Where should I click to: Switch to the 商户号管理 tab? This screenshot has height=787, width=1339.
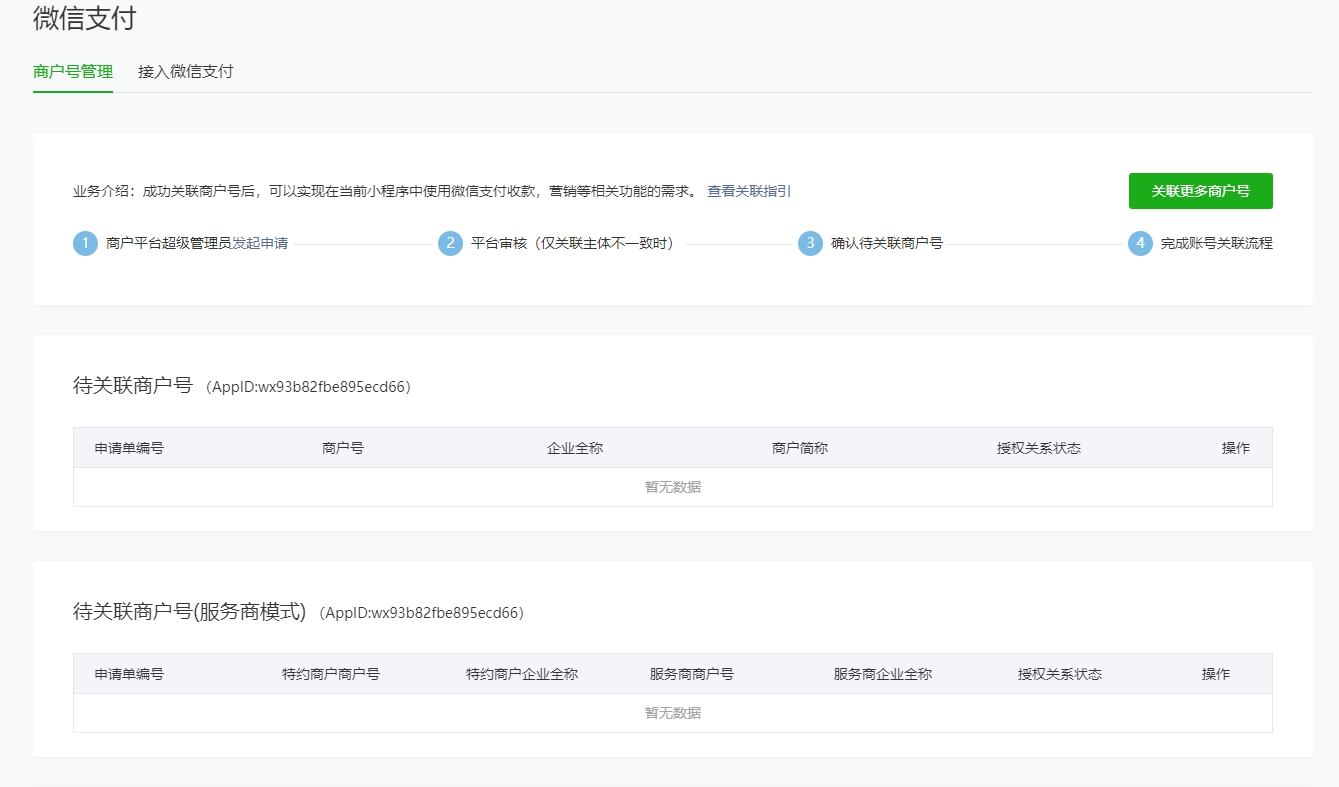[73, 72]
